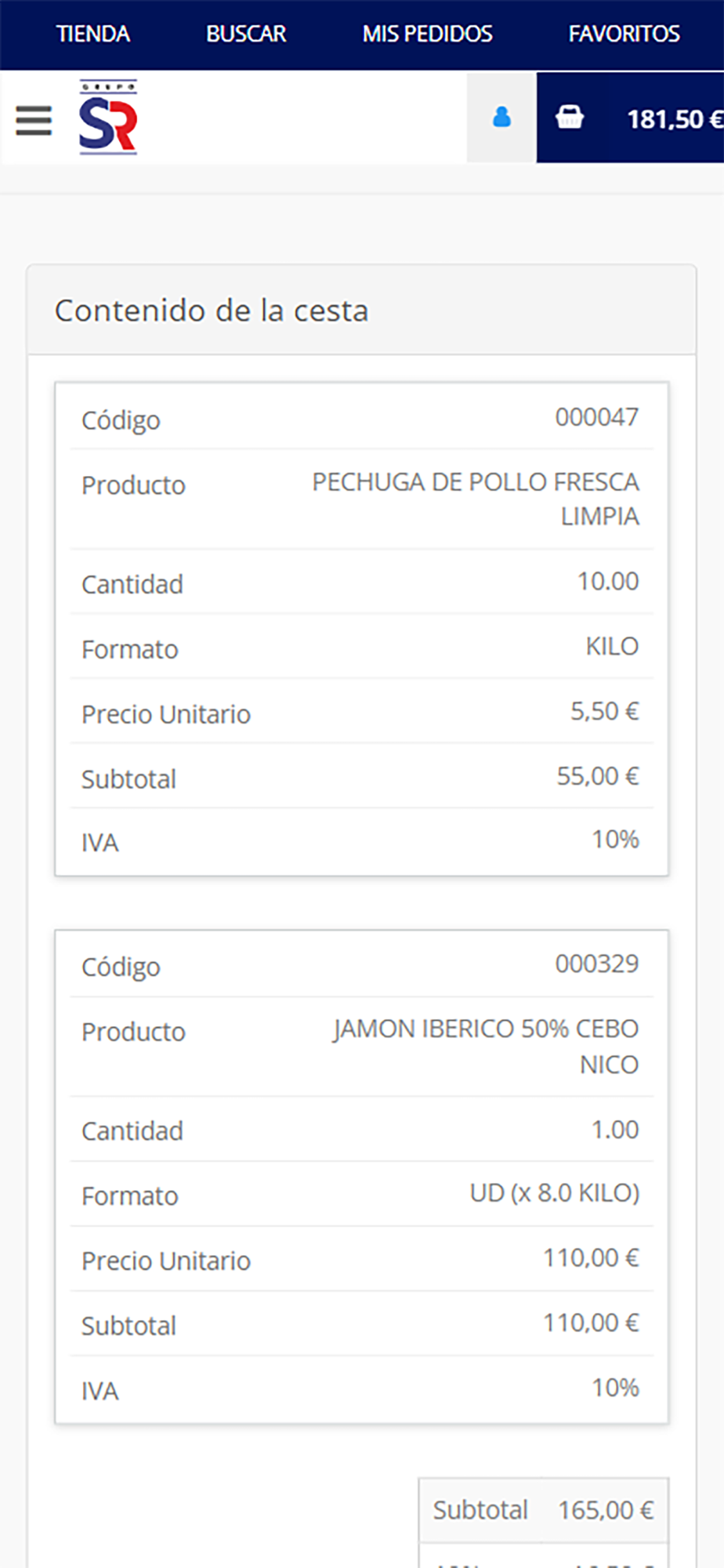Image resolution: width=724 pixels, height=1568 pixels.
Task: Click the Grupo SR logo
Action: [x=108, y=118]
